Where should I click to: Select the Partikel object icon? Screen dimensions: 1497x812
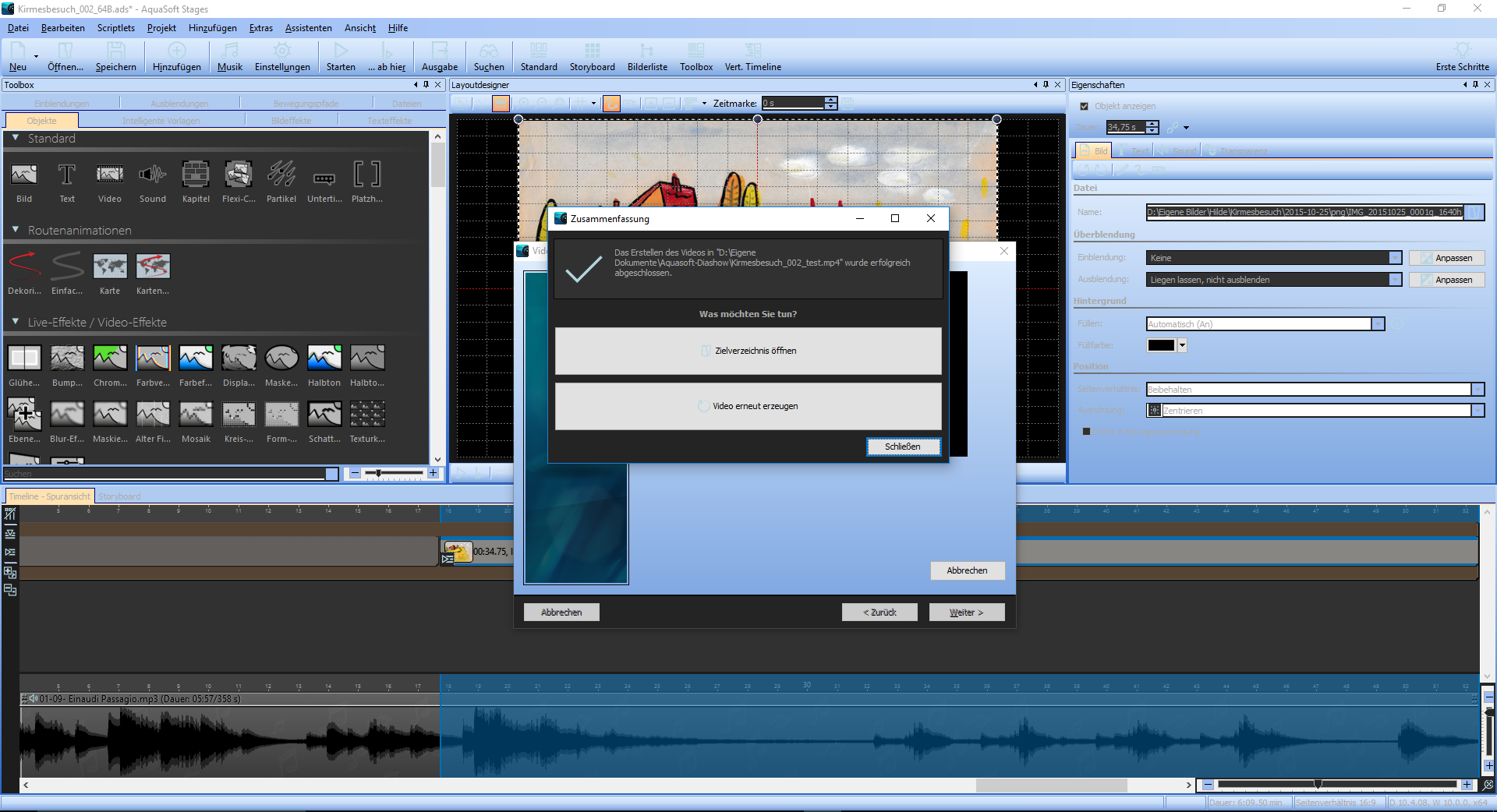(x=281, y=175)
